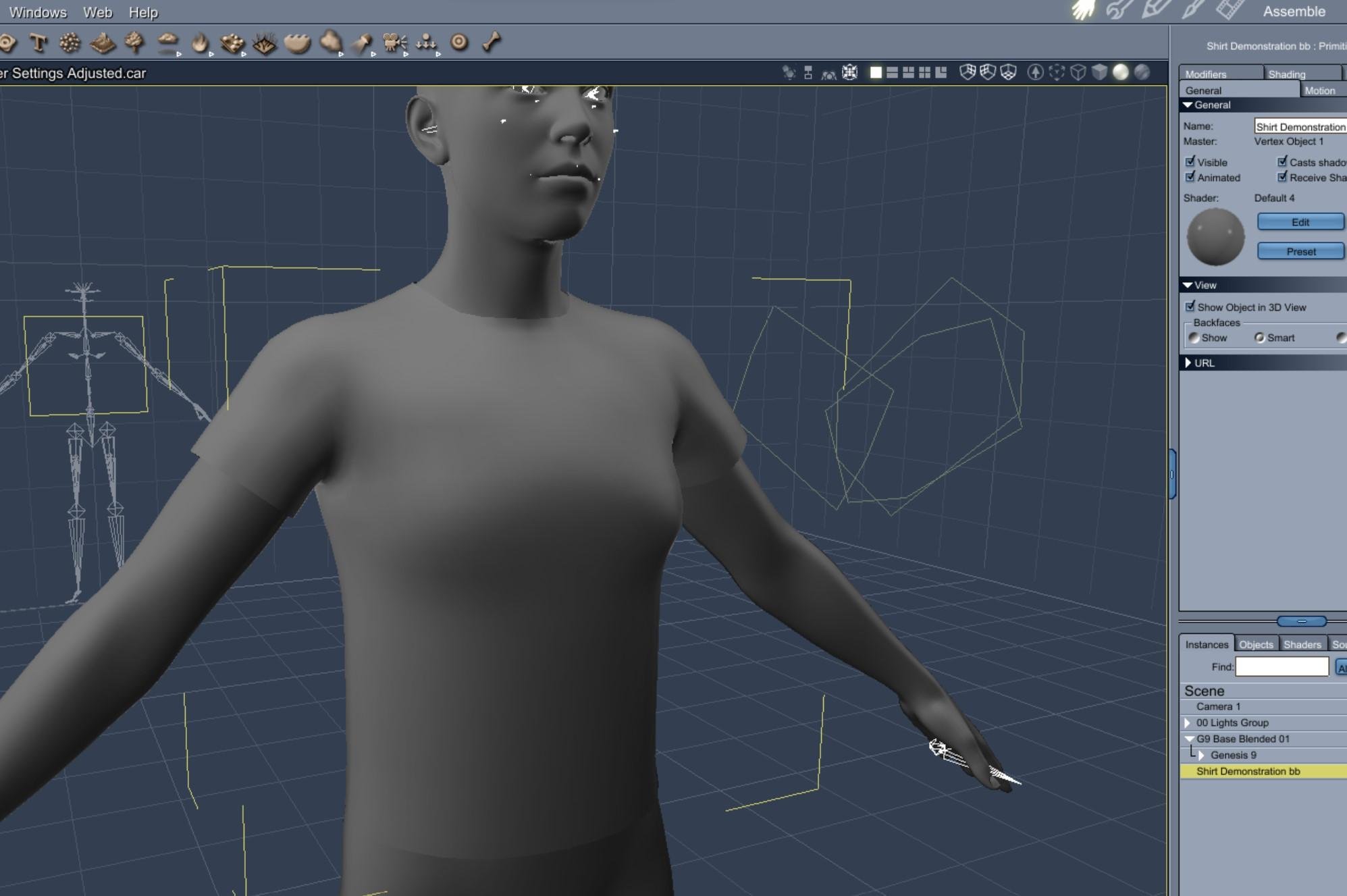Switch to the Modifiers tab

[1206, 74]
